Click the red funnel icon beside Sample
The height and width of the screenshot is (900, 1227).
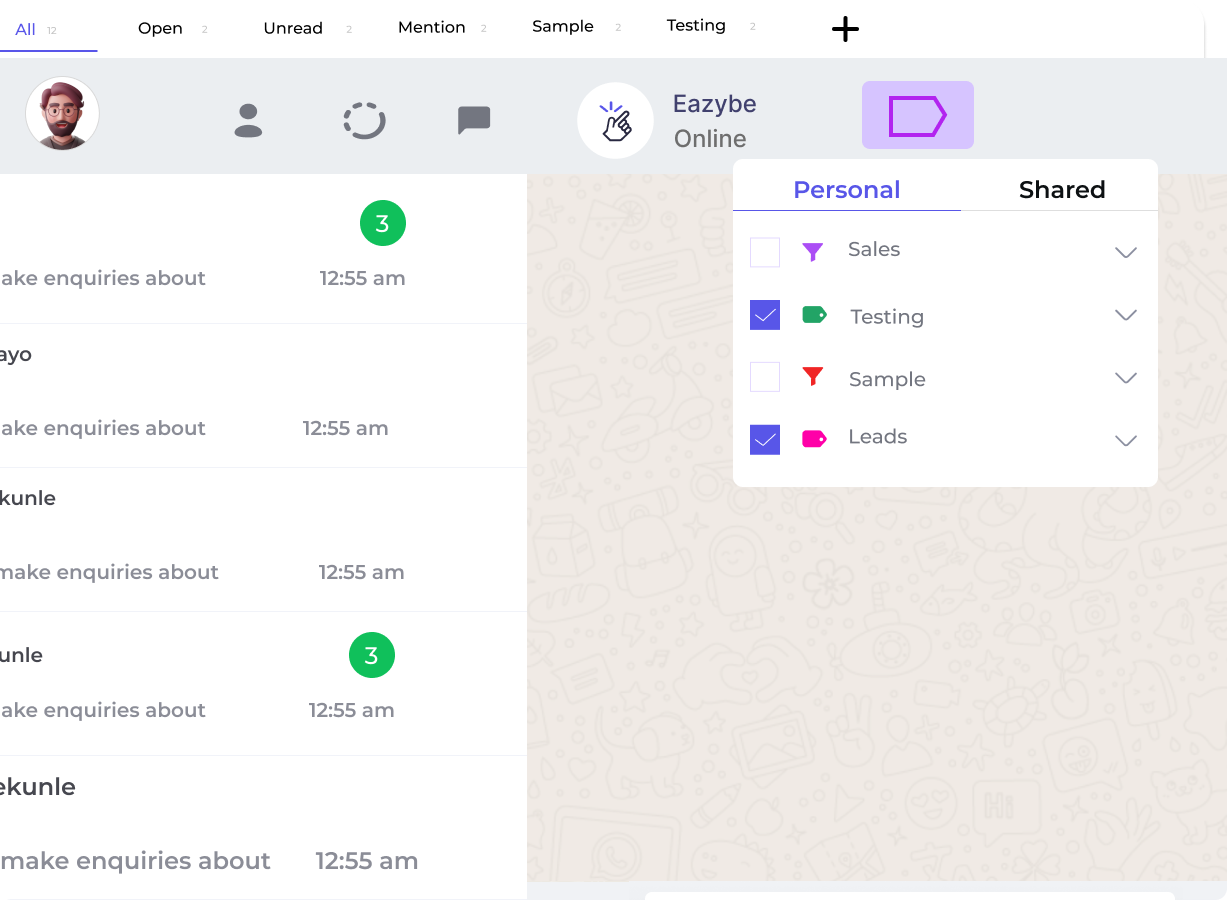click(813, 377)
